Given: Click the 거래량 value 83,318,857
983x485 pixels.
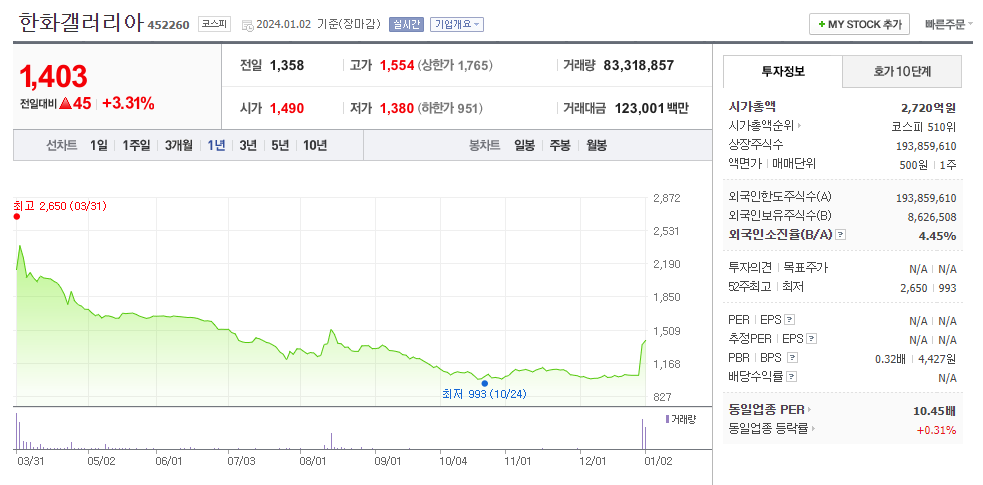Looking at the screenshot, I should click(638, 65).
